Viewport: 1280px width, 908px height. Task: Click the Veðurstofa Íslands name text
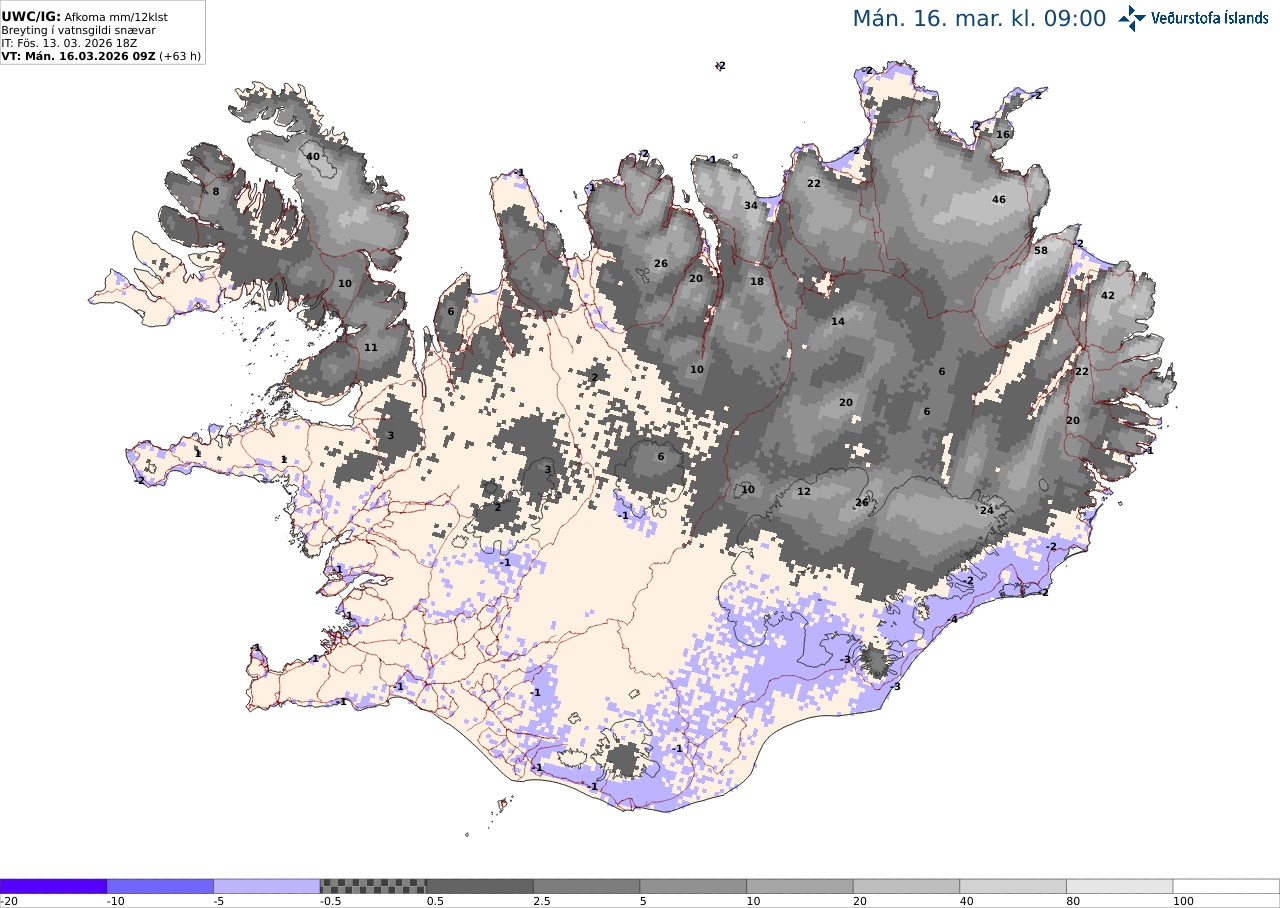(1209, 18)
